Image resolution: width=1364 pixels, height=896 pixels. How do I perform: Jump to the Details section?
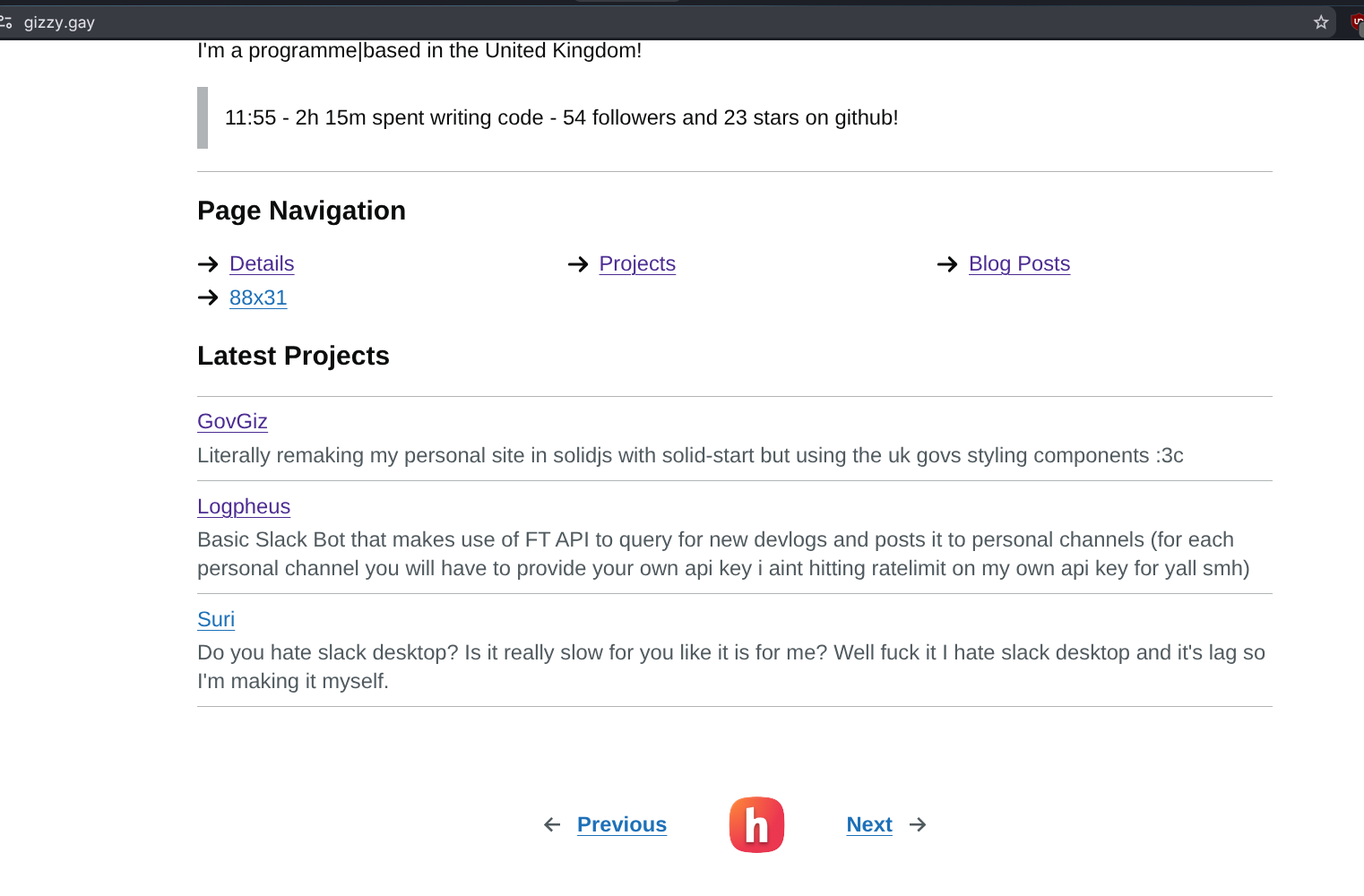[262, 264]
